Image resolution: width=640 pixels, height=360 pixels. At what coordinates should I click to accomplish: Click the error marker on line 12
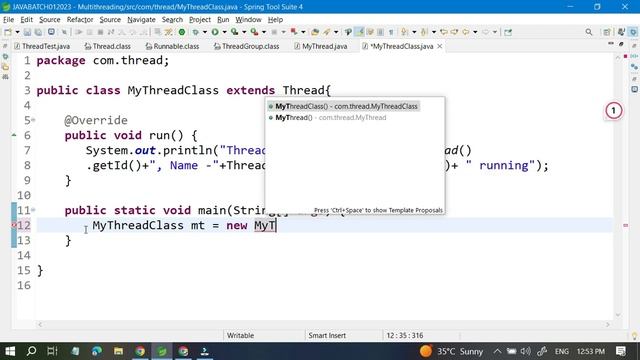point(14,225)
